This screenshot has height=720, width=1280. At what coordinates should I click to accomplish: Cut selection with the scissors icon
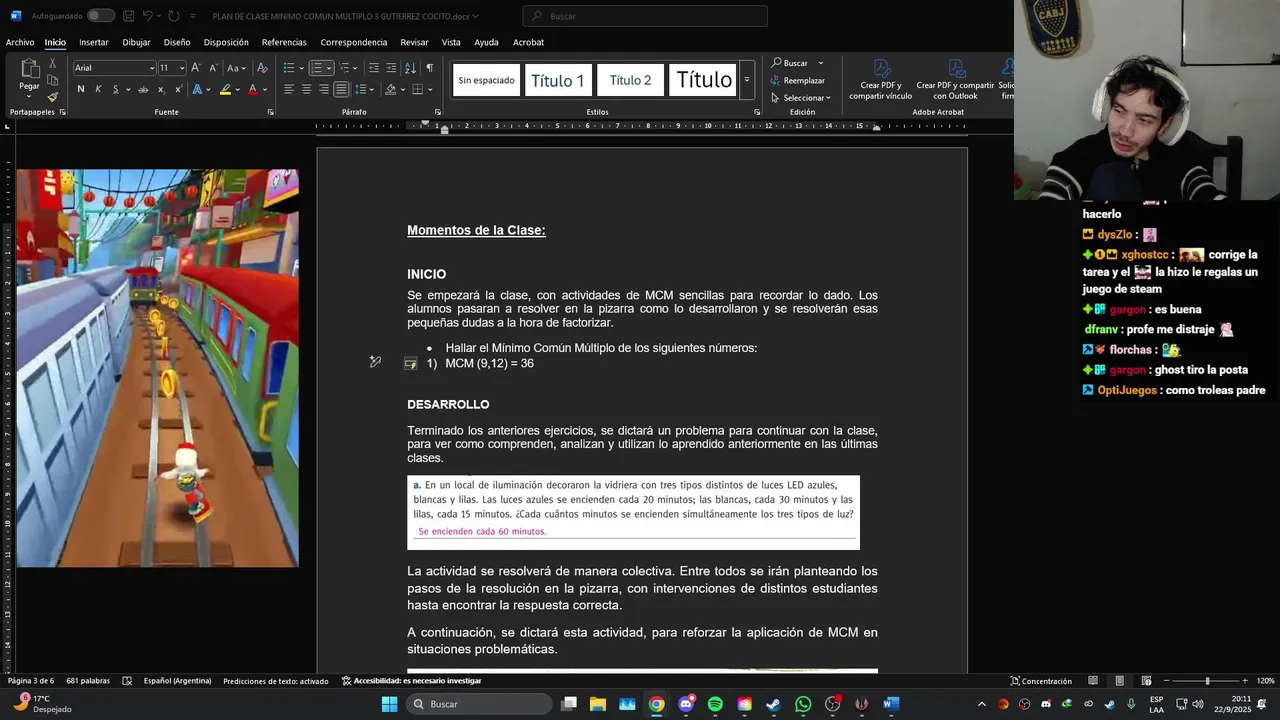[52, 63]
